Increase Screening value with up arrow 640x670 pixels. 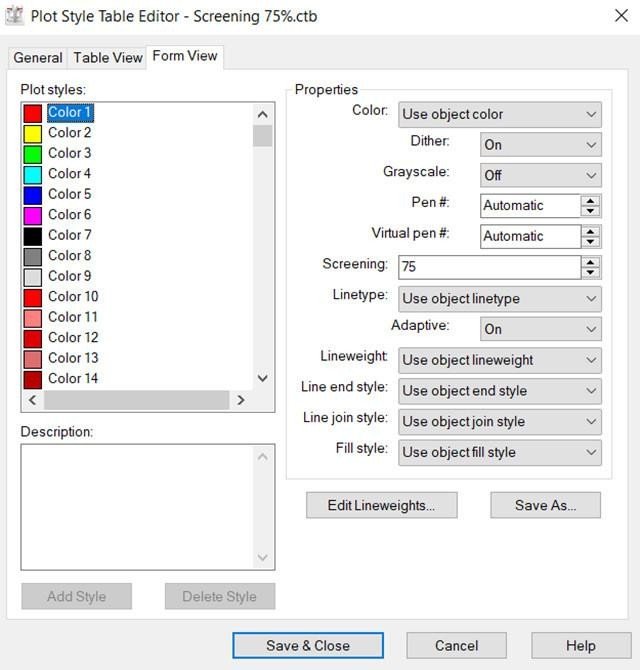[591, 262]
